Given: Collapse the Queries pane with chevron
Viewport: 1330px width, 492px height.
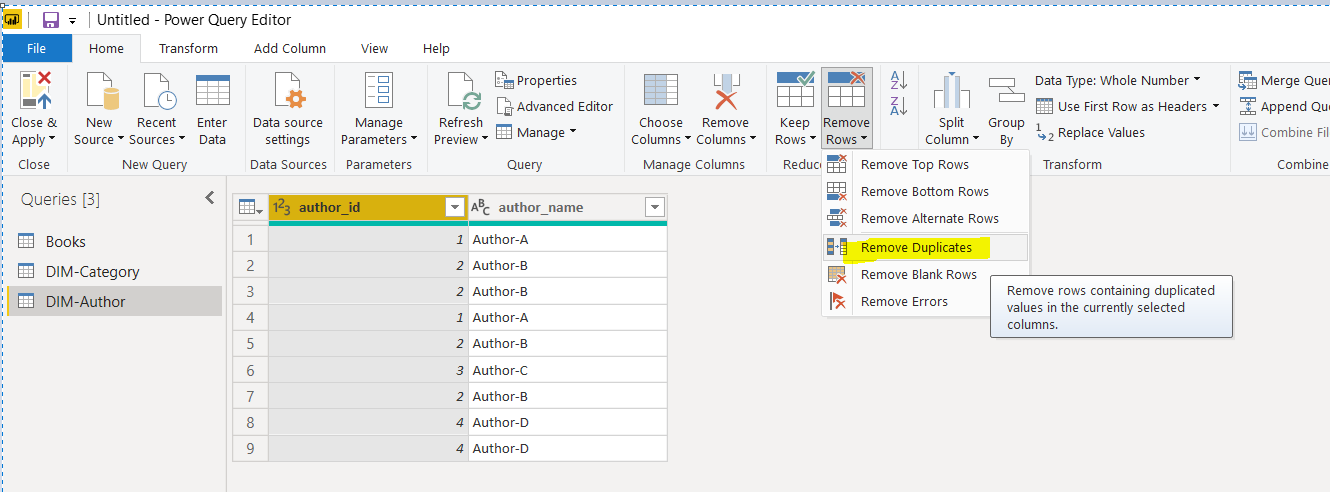Looking at the screenshot, I should [x=210, y=198].
